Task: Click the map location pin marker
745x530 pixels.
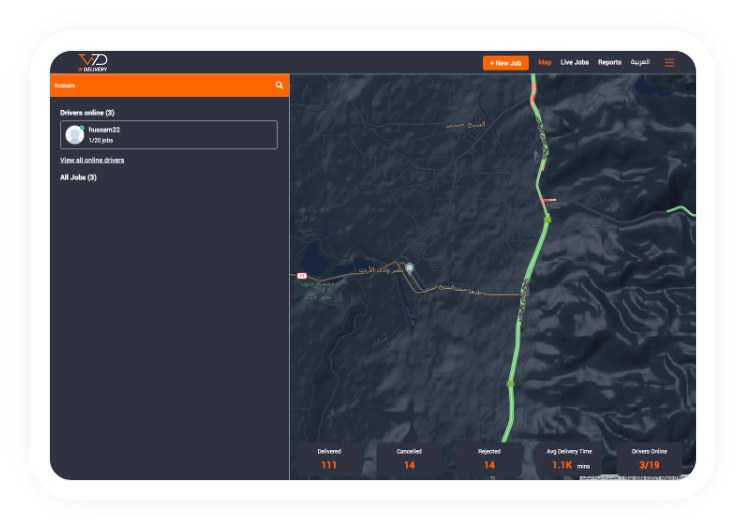Action: pos(410,269)
